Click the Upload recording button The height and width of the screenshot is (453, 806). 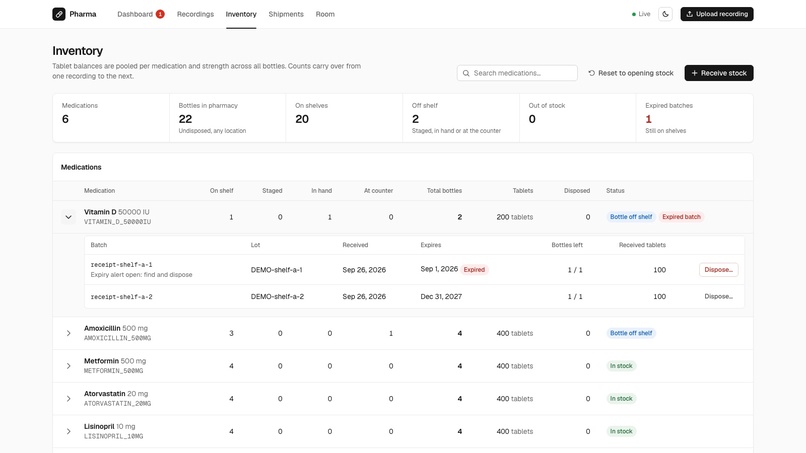point(717,14)
